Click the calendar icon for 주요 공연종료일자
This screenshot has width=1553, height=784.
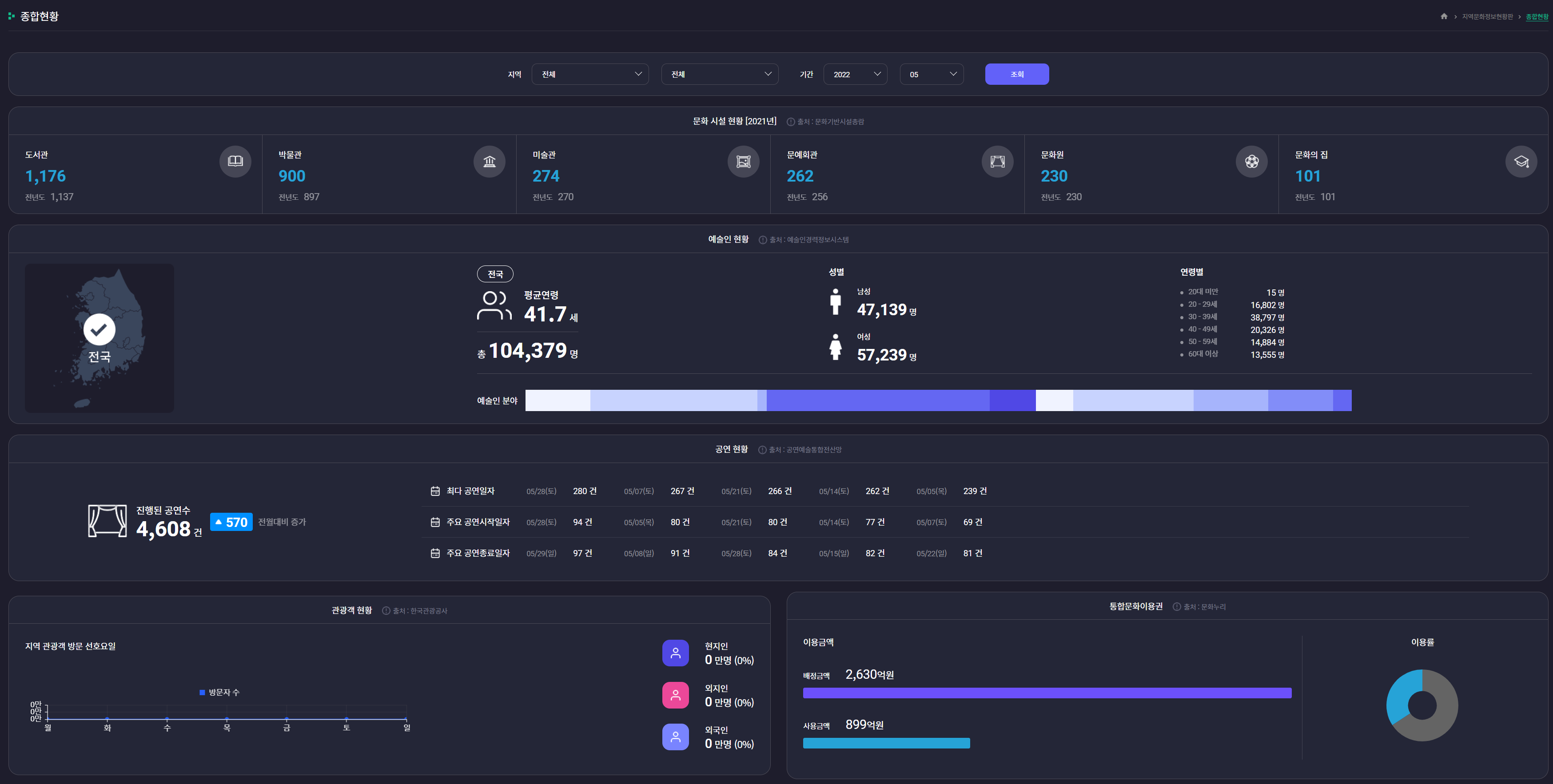pos(434,553)
